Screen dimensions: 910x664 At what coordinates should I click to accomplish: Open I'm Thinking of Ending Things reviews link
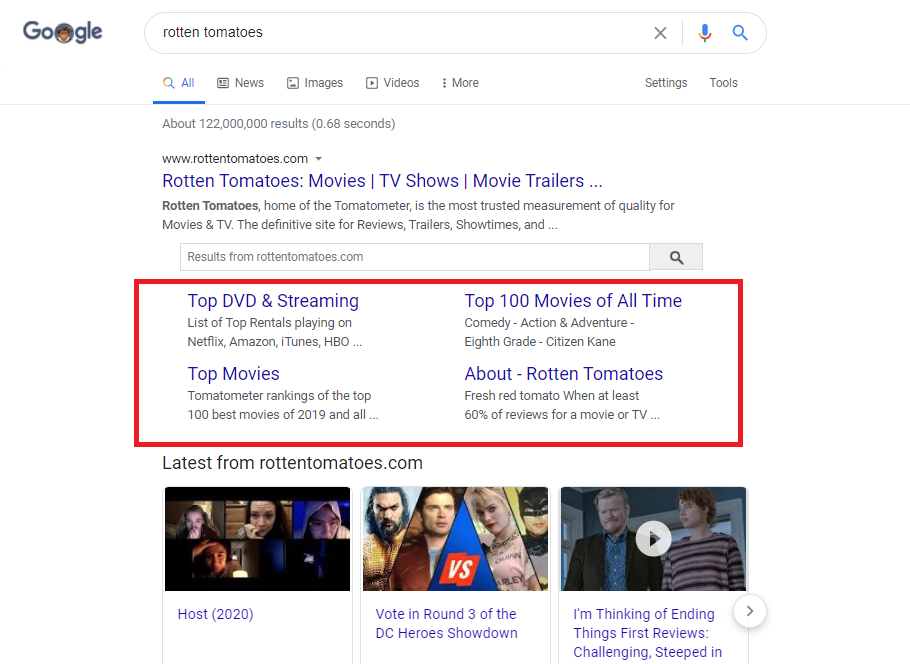point(647,633)
